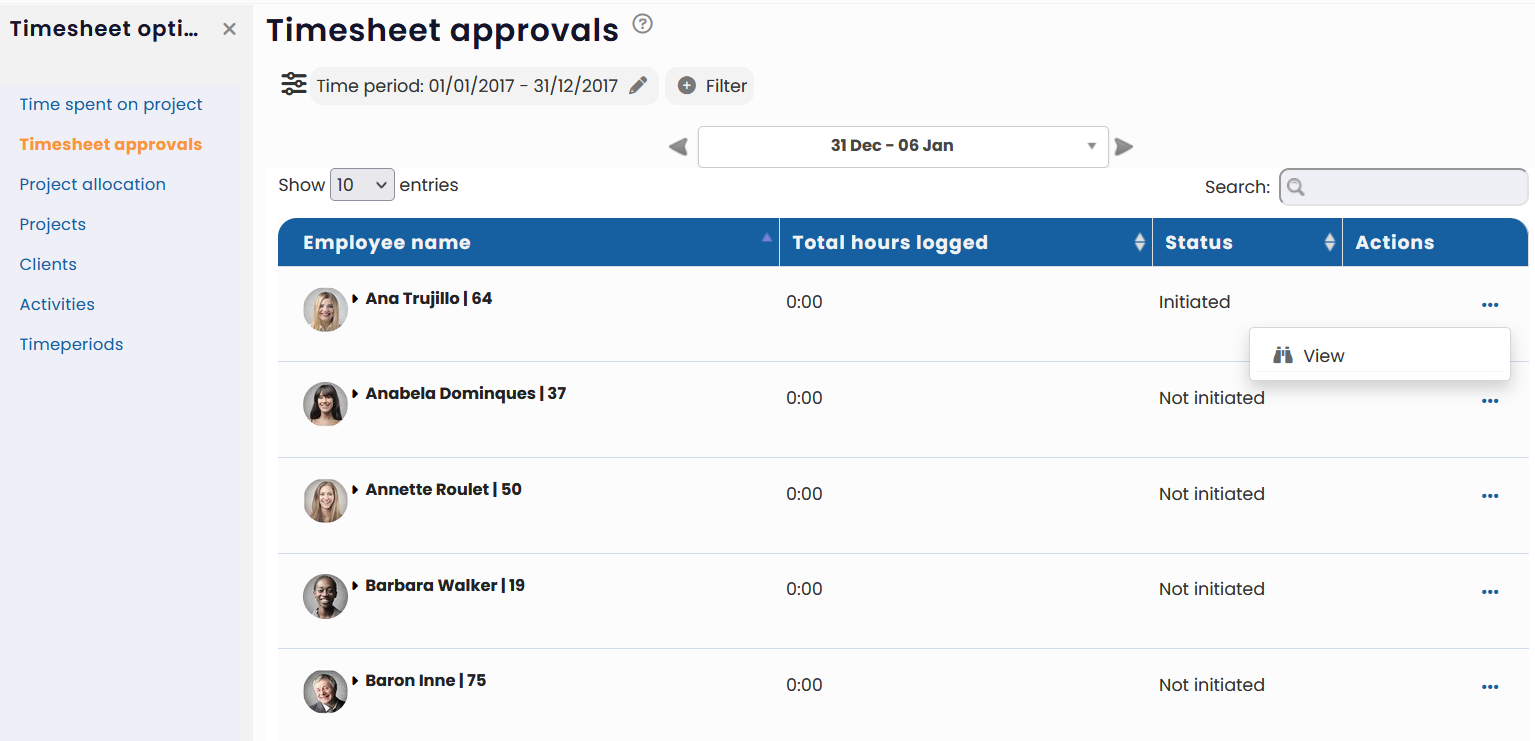The width and height of the screenshot is (1535, 741).
Task: Click the pencil icon to edit time period
Action: 638,85
